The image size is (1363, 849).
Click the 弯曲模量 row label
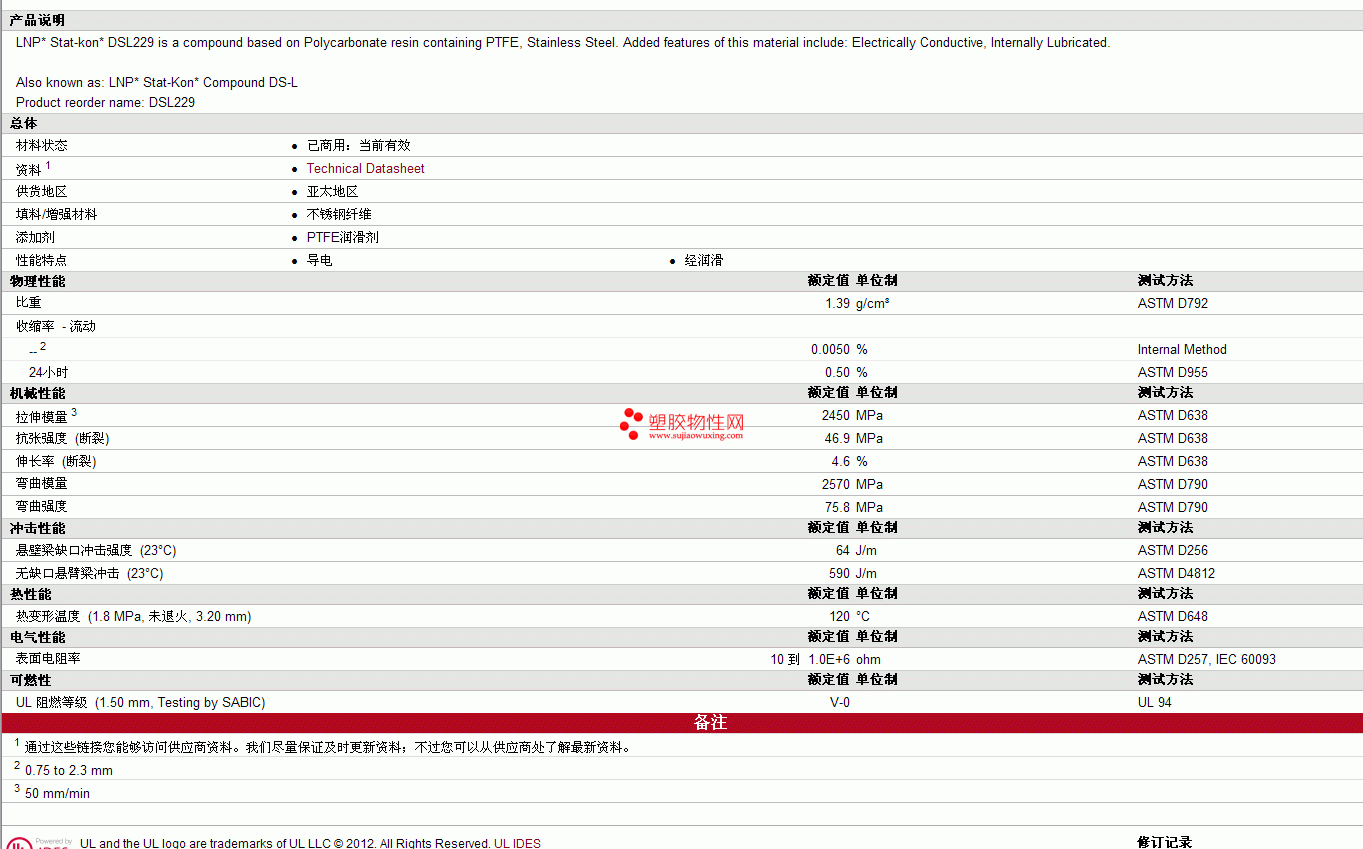pyautogui.click(x=42, y=484)
